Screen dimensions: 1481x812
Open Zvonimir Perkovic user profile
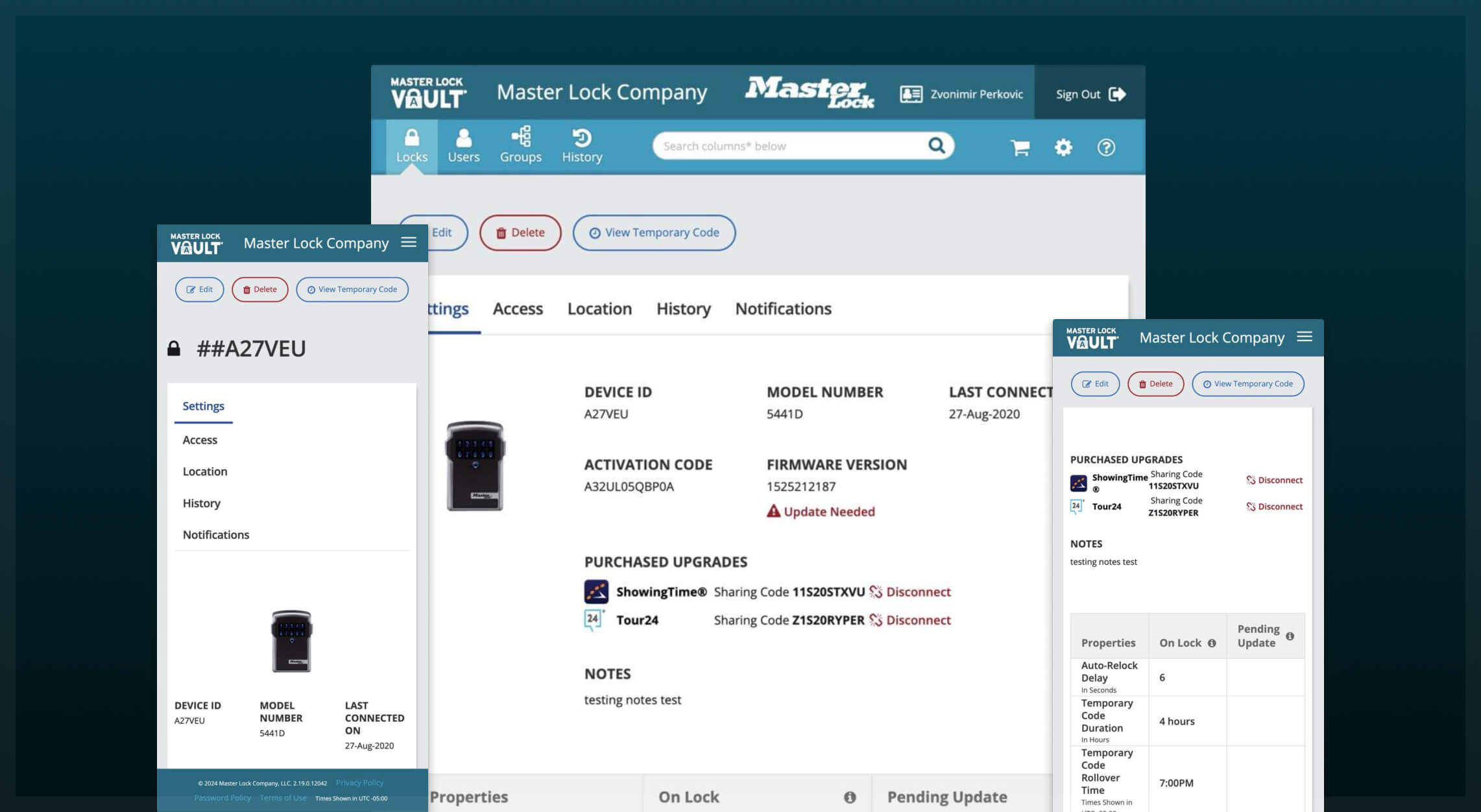tap(961, 94)
